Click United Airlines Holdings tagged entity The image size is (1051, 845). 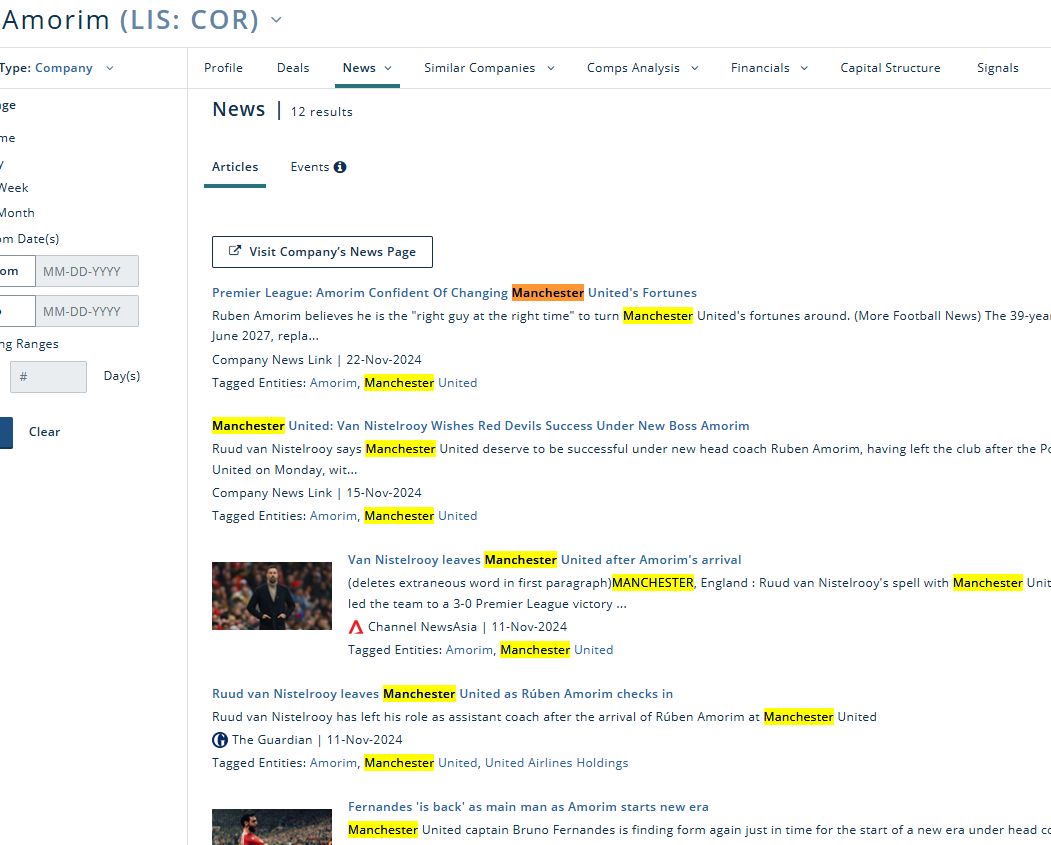pyautogui.click(x=556, y=763)
